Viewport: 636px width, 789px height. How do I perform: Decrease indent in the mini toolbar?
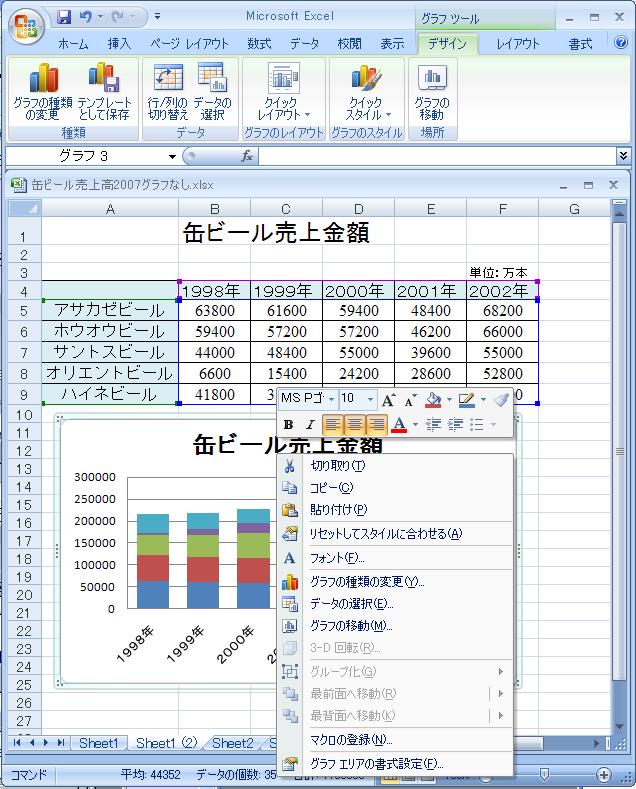[433, 425]
